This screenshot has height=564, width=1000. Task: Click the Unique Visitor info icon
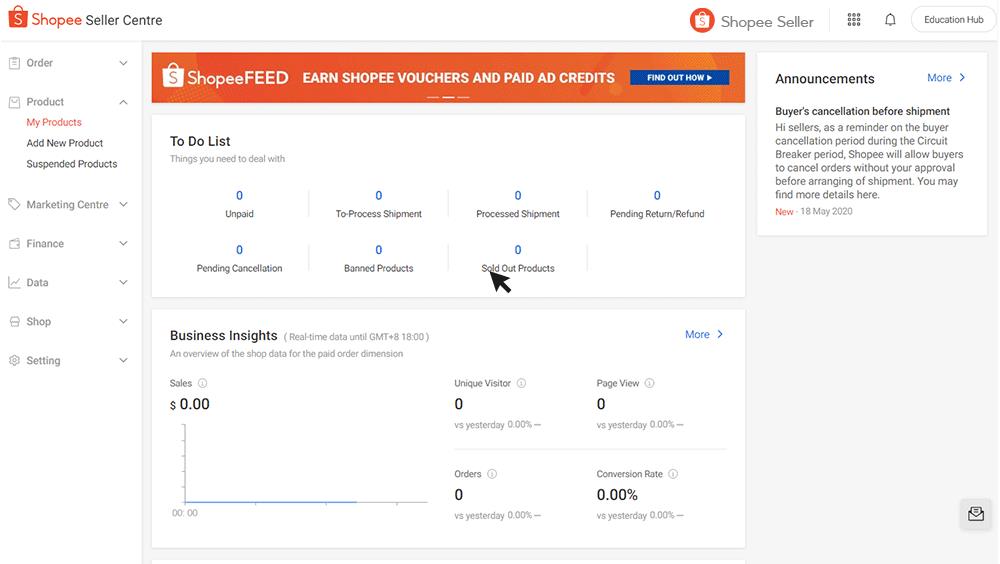521,383
